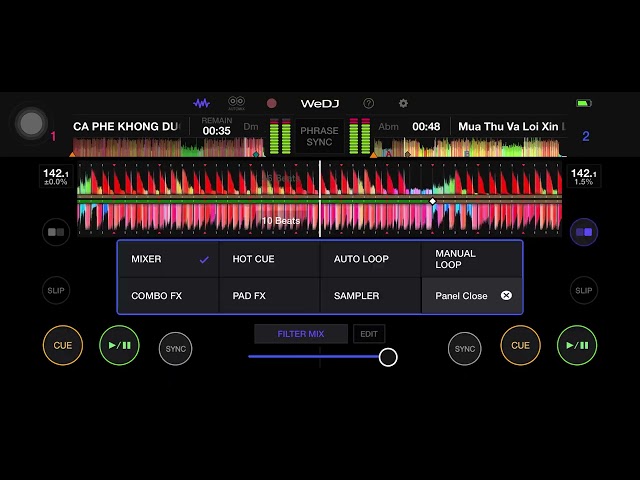Click the blue crossfader track
Viewport: 640px width, 480px height.
coord(313,356)
